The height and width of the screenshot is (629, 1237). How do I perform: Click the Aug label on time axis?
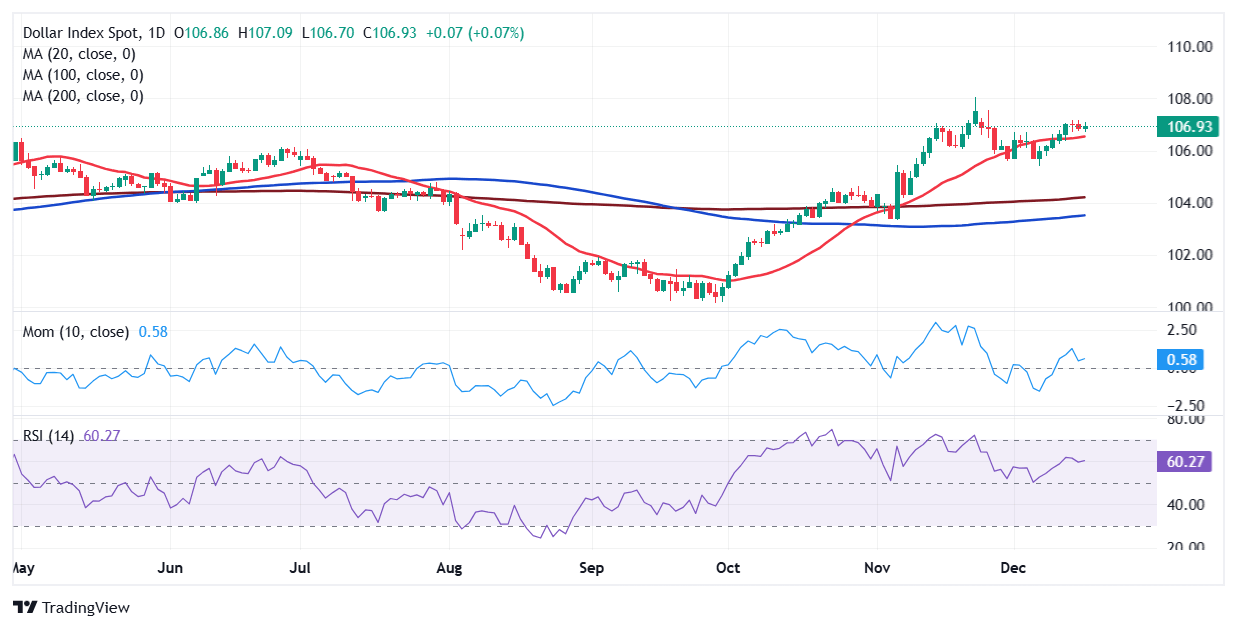[x=449, y=567]
